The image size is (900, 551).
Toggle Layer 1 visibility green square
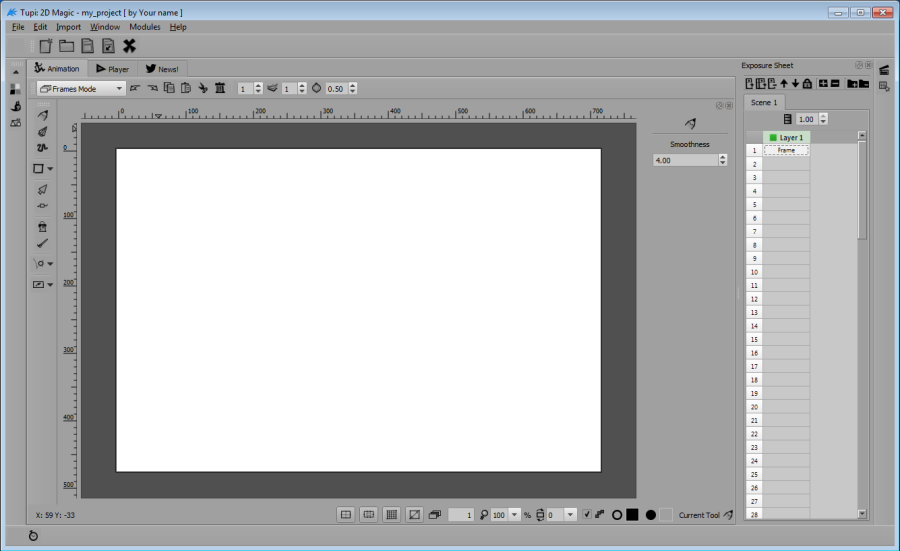(x=773, y=137)
